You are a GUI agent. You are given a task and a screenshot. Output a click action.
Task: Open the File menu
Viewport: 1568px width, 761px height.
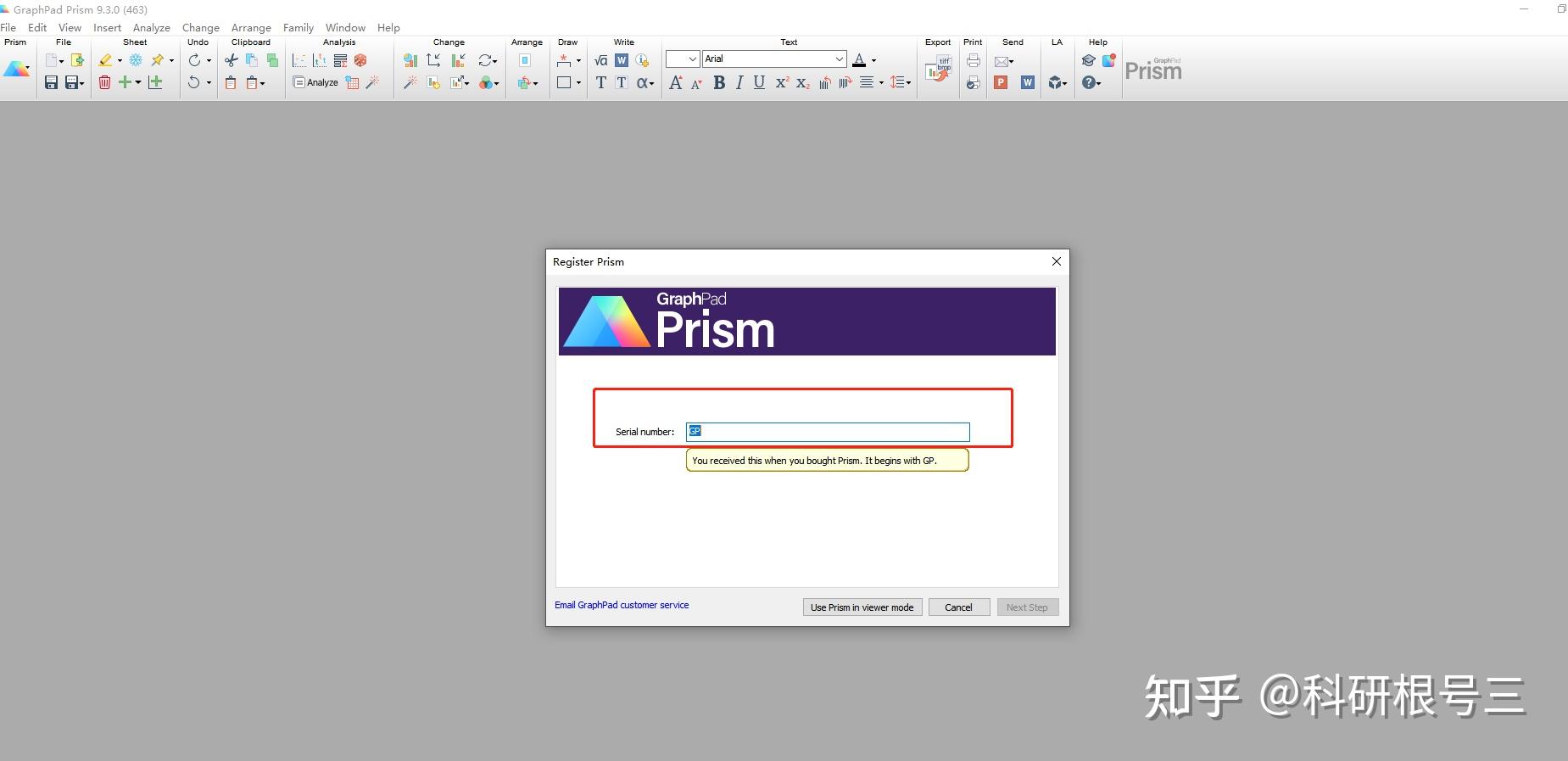pyautogui.click(x=8, y=27)
